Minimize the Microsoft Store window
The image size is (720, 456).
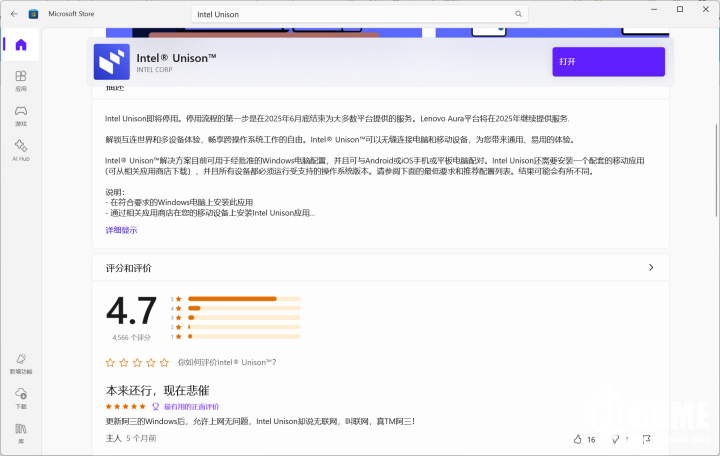[x=654, y=9]
